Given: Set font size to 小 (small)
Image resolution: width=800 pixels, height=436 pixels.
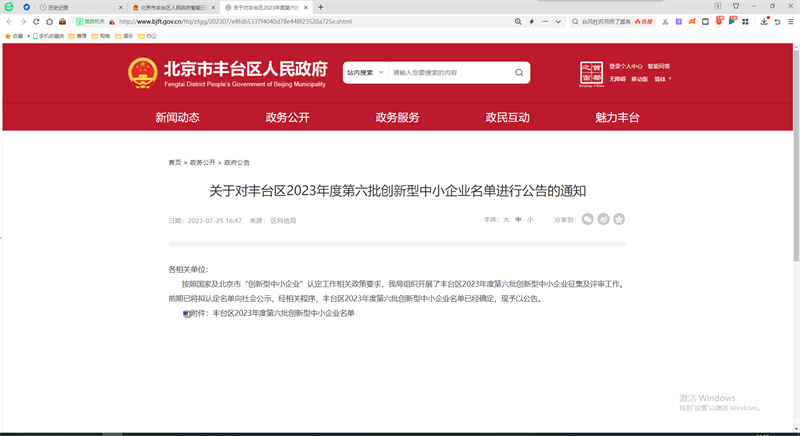Looking at the screenshot, I should point(530,219).
